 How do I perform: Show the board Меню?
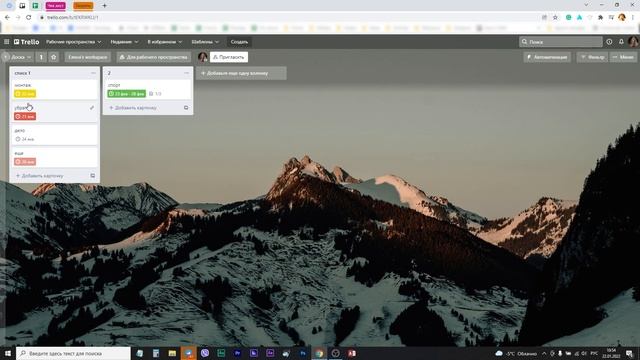tap(624, 57)
